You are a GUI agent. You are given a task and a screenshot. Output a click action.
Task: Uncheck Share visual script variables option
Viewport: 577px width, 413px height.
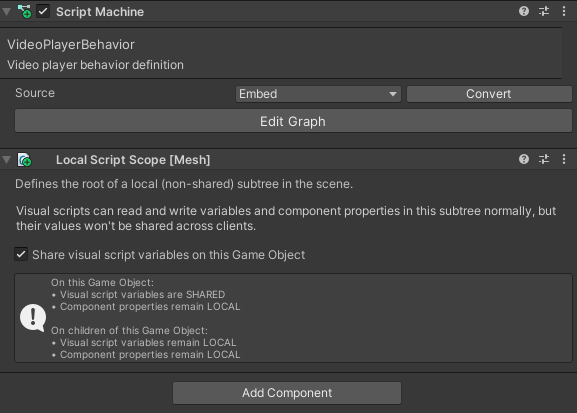21,254
